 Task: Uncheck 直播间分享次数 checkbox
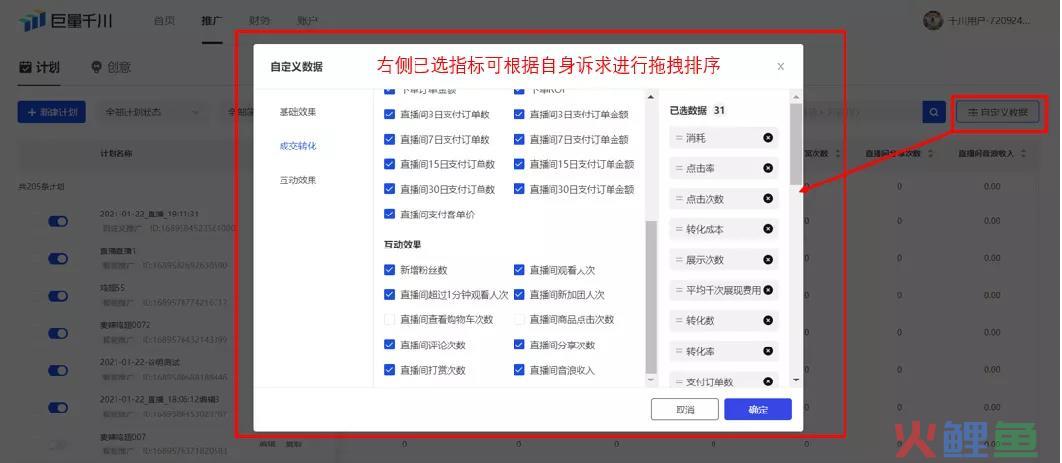pyautogui.click(x=519, y=345)
